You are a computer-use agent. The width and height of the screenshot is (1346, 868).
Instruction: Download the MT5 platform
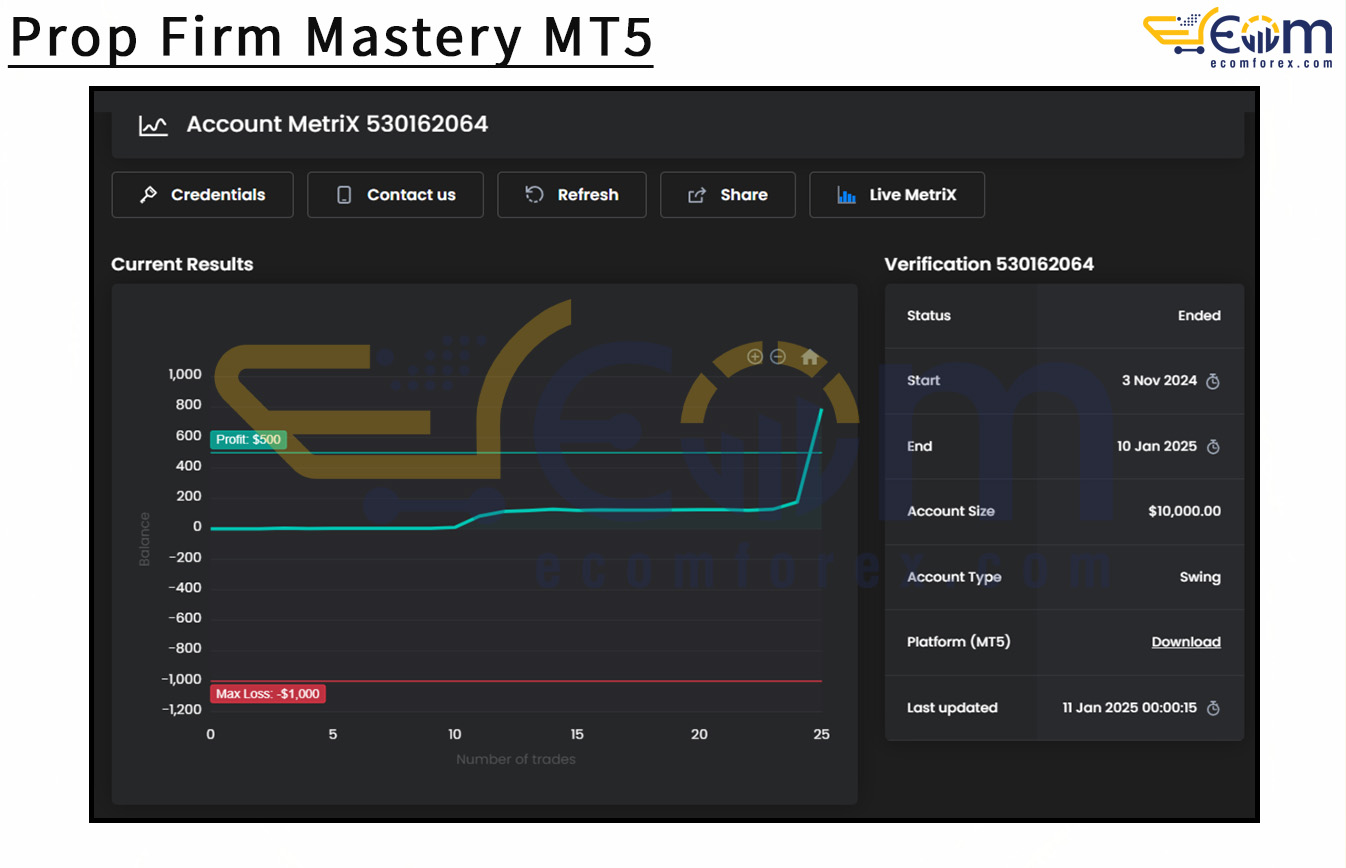click(x=1186, y=642)
